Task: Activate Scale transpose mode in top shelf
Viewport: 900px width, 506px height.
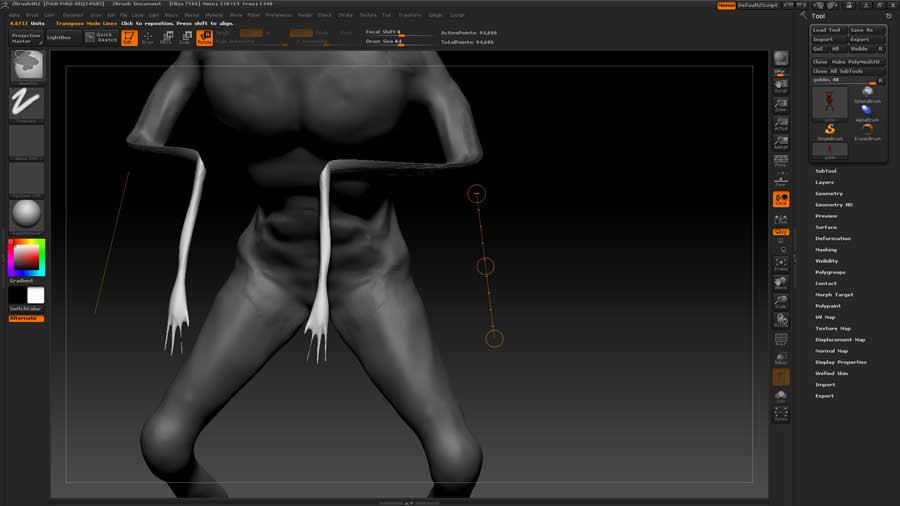Action: [185, 38]
